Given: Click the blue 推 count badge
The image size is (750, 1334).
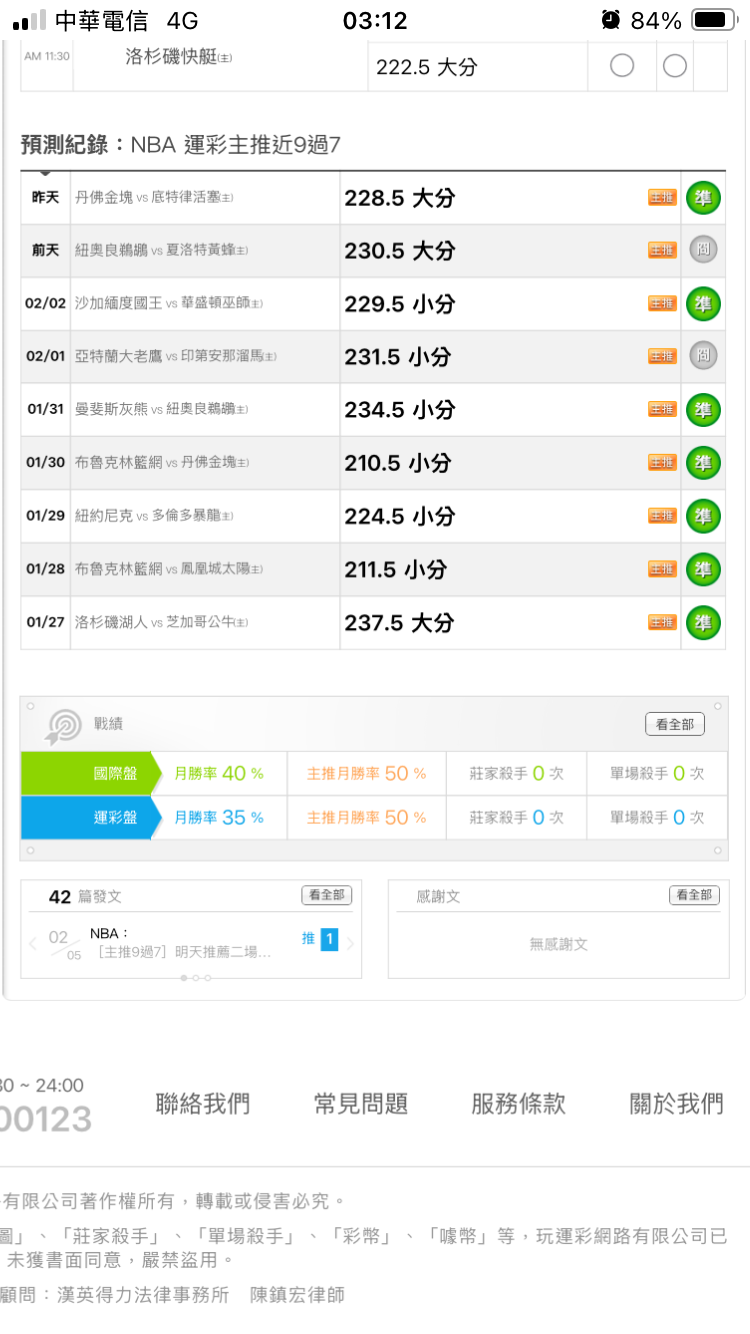Looking at the screenshot, I should coord(329,940).
